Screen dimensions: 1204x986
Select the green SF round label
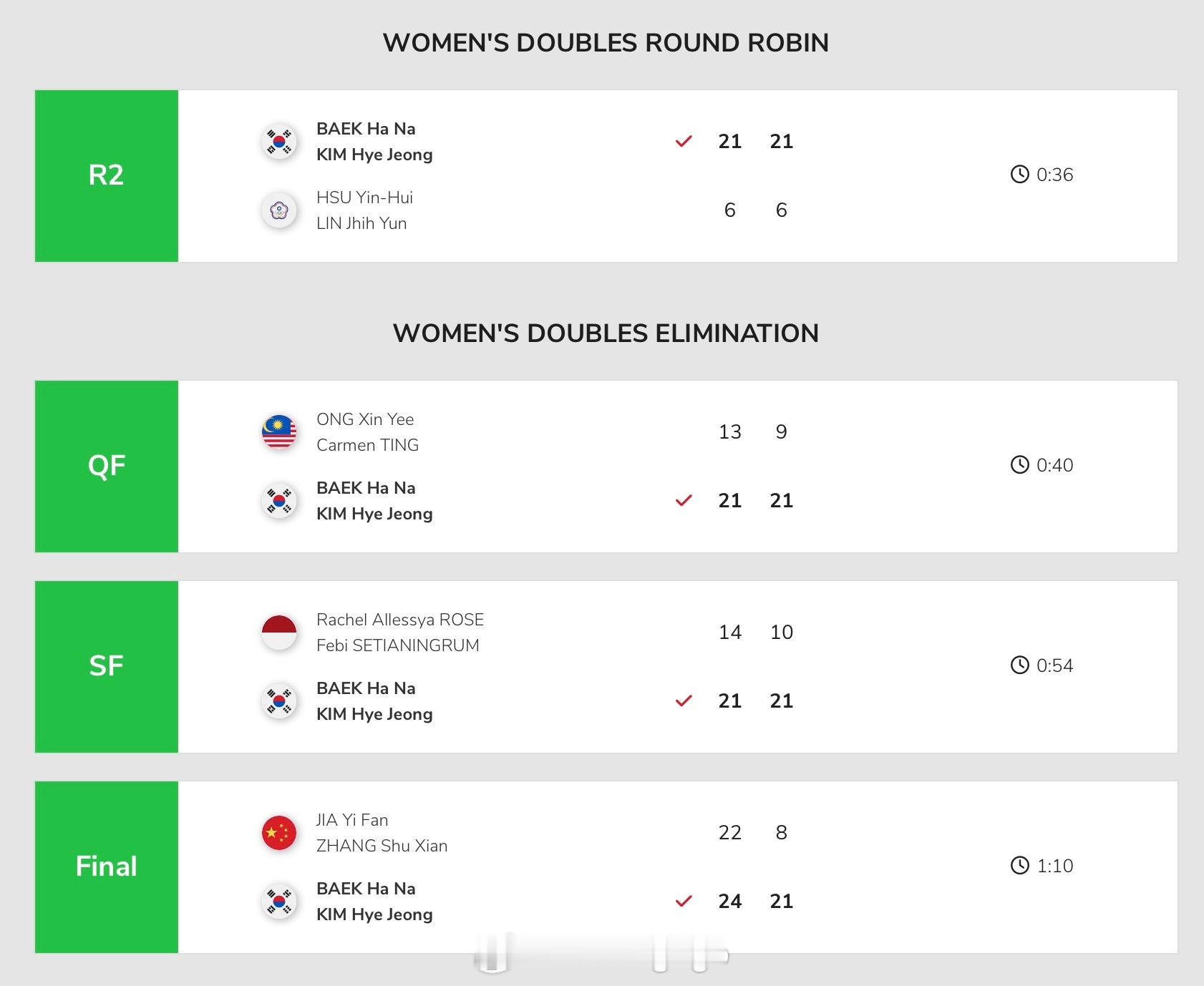click(107, 666)
